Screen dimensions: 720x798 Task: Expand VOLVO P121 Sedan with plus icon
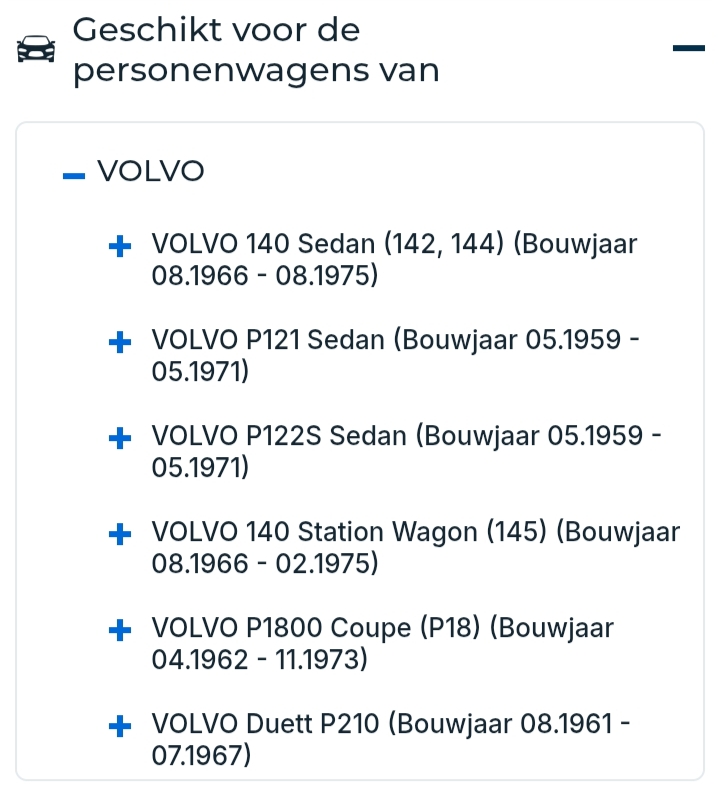tap(120, 342)
